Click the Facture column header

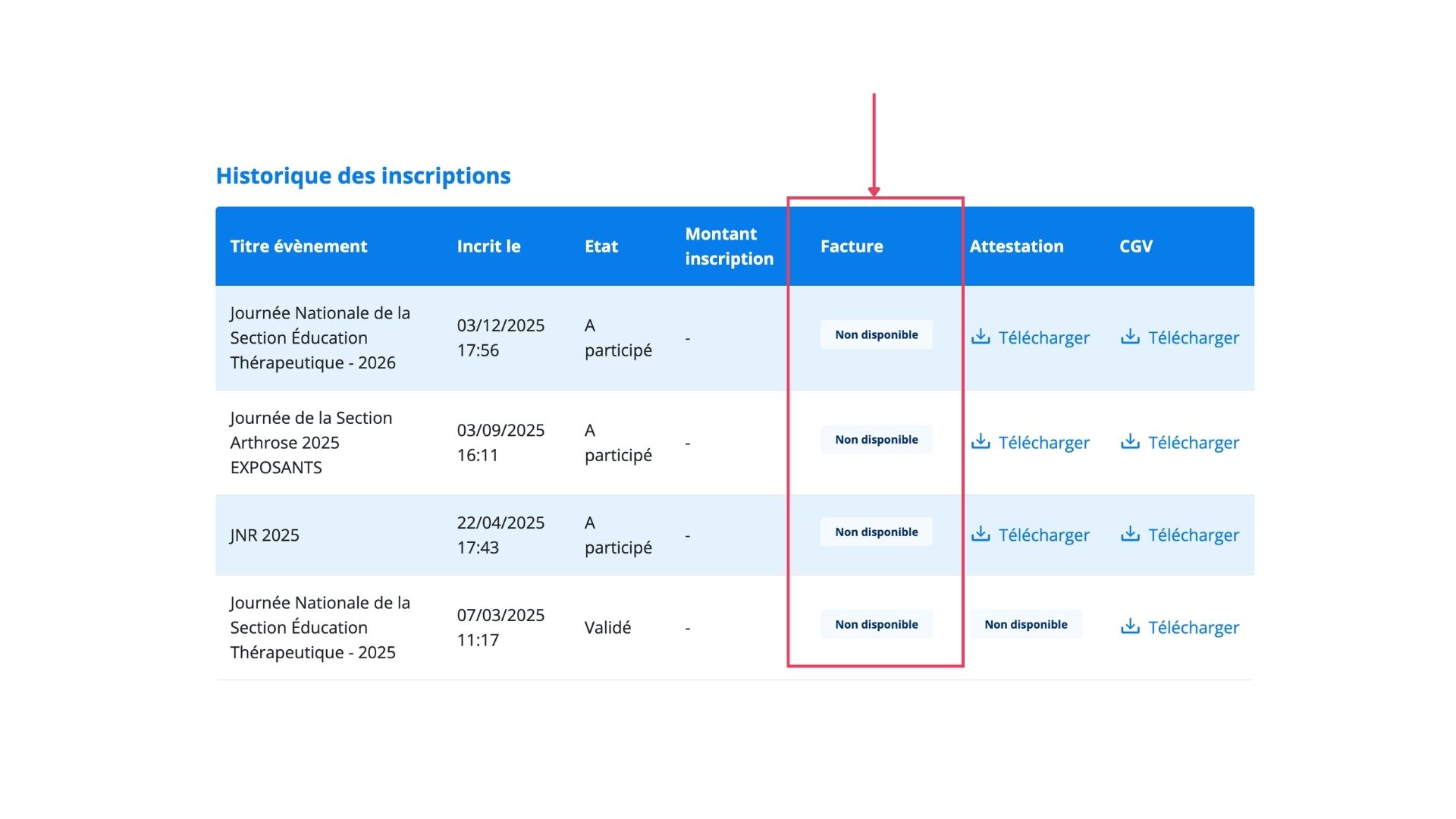[852, 246]
